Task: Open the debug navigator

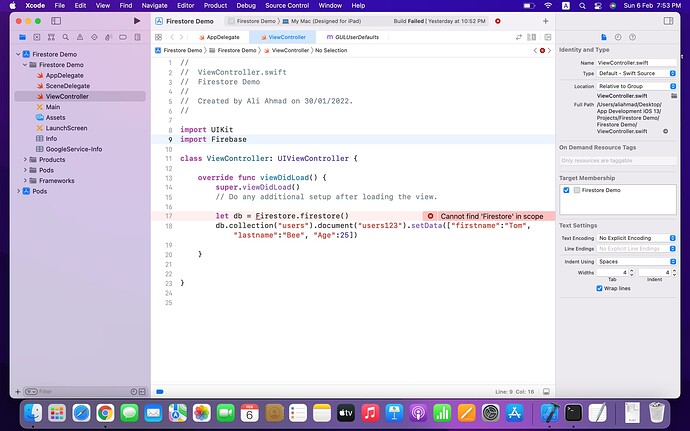Action: pos(108,37)
